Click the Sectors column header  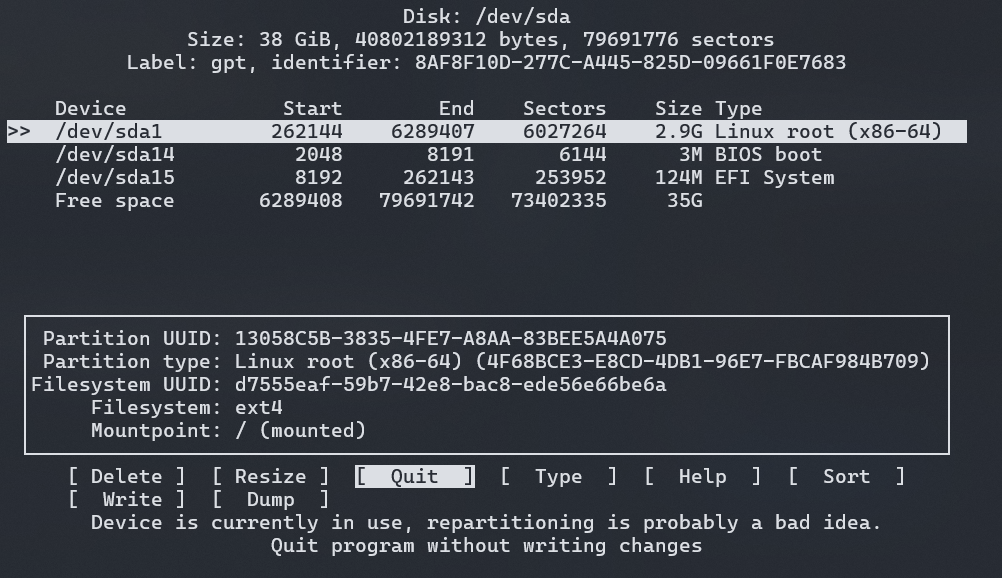click(564, 108)
